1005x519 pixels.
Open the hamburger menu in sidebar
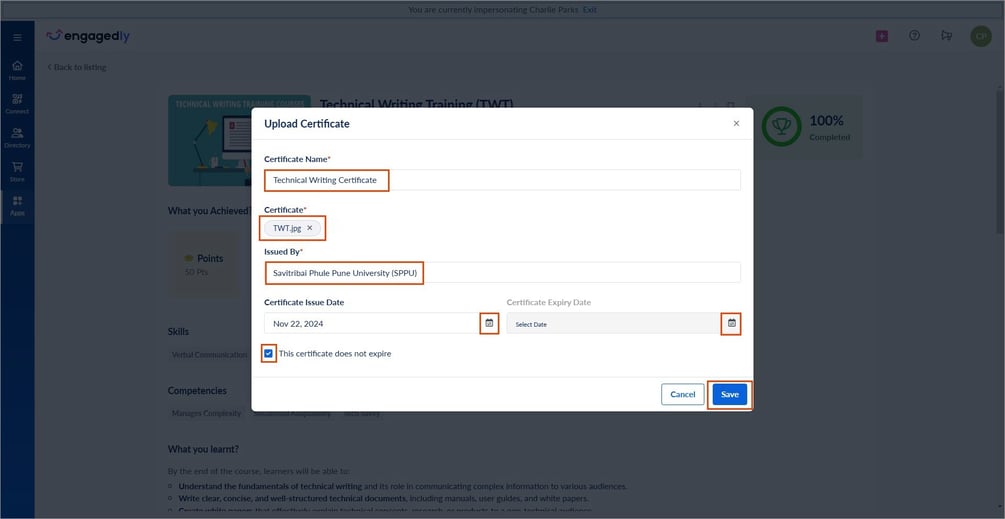coord(17,38)
